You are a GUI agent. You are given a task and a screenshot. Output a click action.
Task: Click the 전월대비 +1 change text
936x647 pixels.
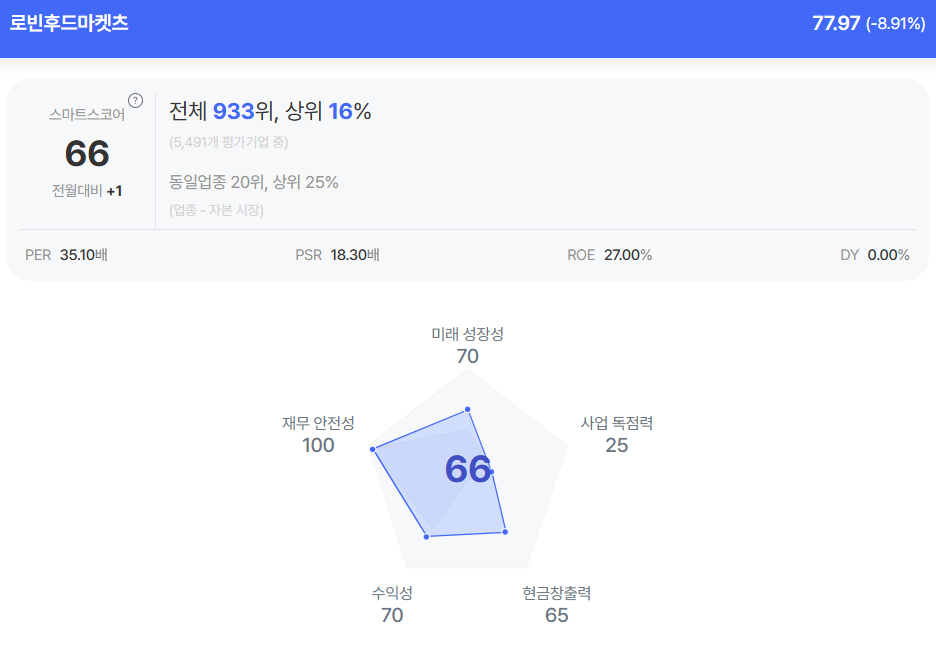[87, 190]
